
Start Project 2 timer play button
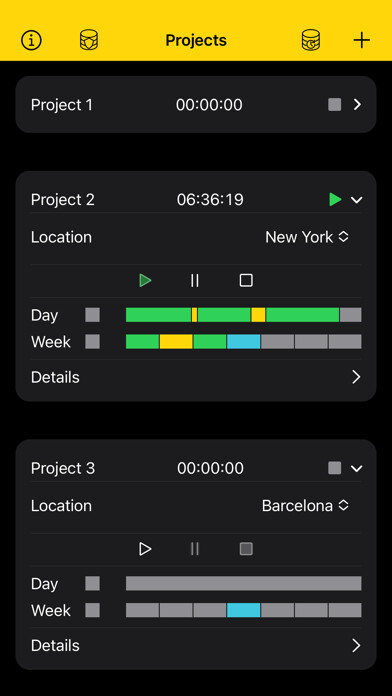(145, 281)
